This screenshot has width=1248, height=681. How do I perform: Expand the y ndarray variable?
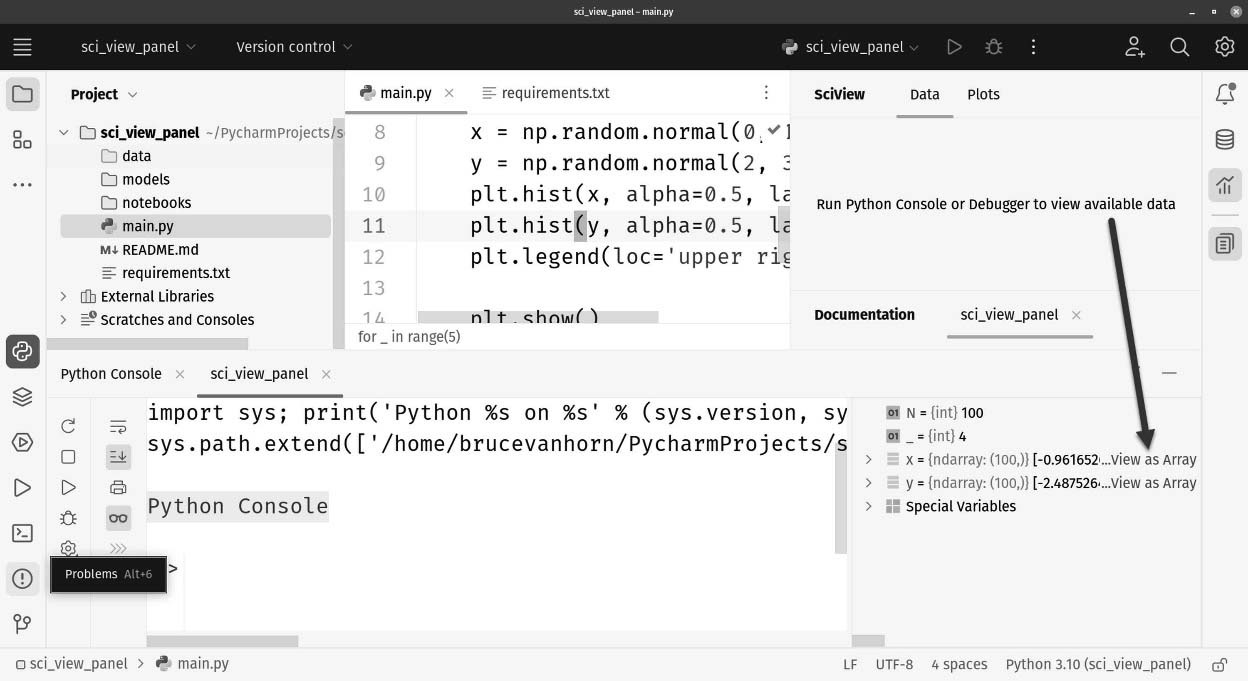pos(869,483)
